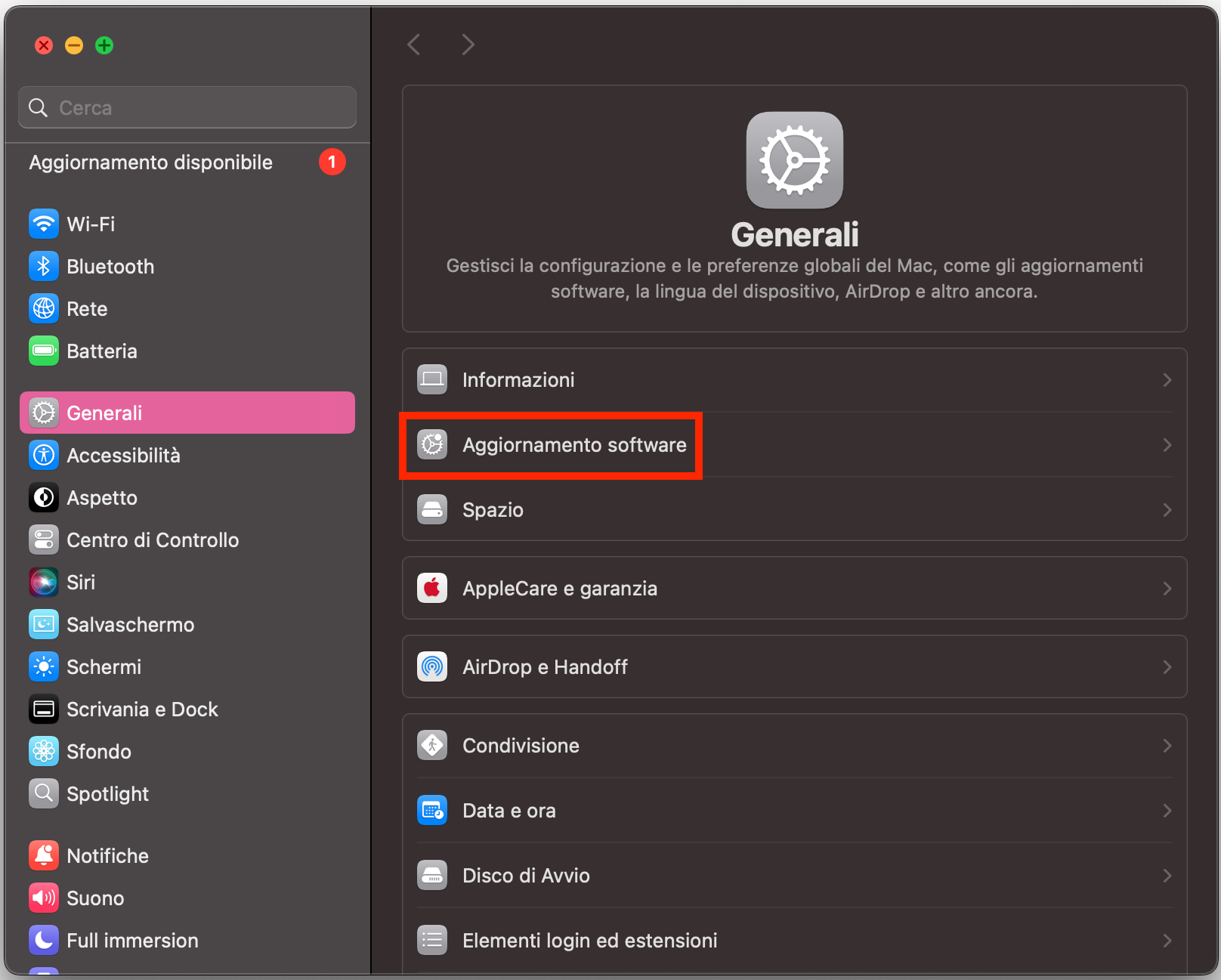Go forward with the right arrow
Image resolution: width=1221 pixels, height=980 pixels.
click(468, 45)
